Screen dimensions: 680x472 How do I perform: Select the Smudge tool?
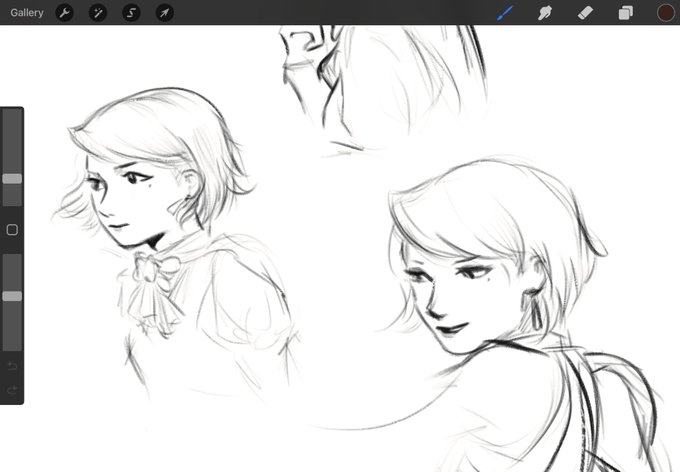click(545, 13)
